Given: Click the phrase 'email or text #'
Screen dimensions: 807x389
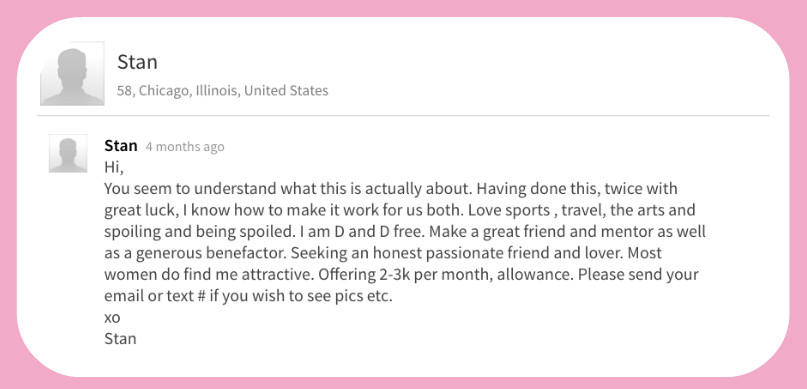Looking at the screenshot, I should pos(155,297).
